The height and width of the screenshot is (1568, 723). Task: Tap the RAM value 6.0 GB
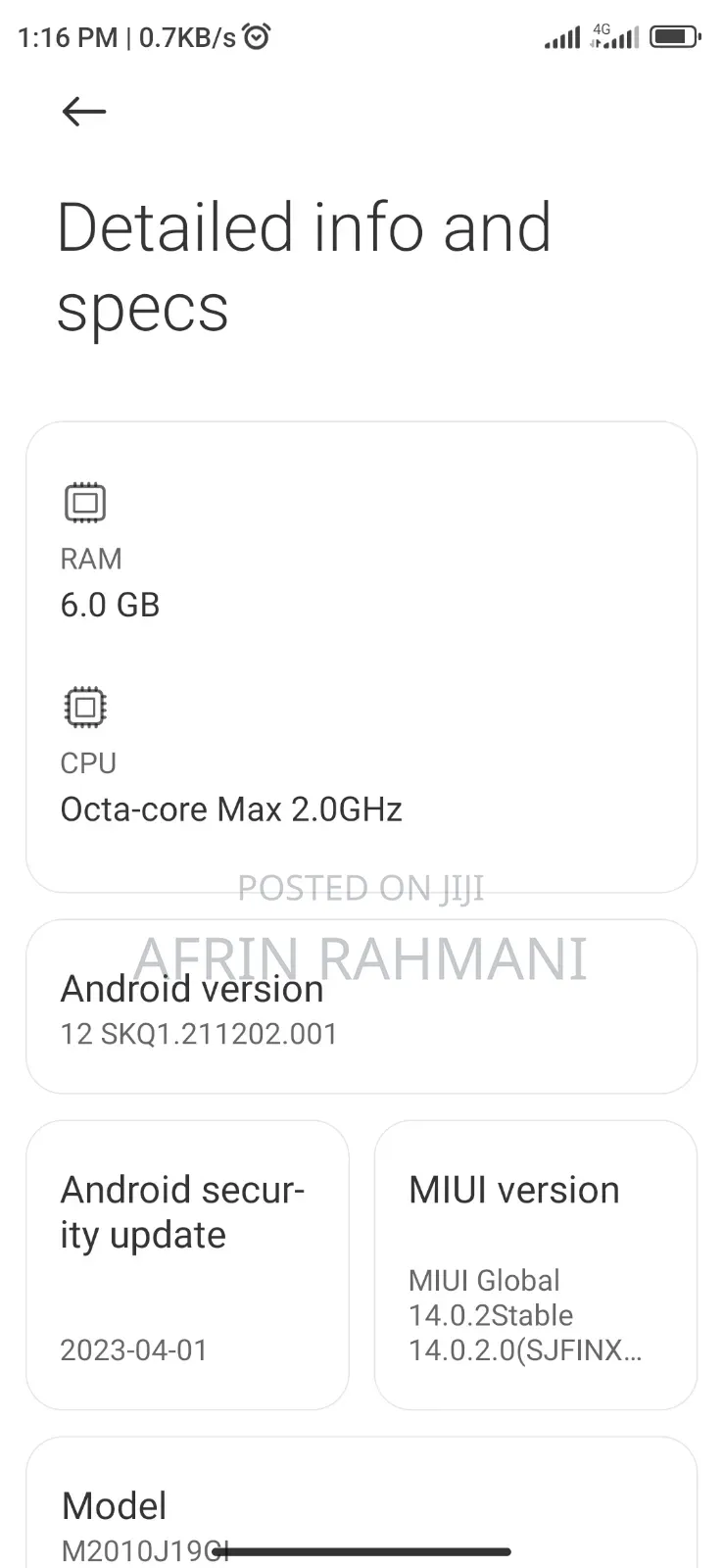(x=110, y=605)
